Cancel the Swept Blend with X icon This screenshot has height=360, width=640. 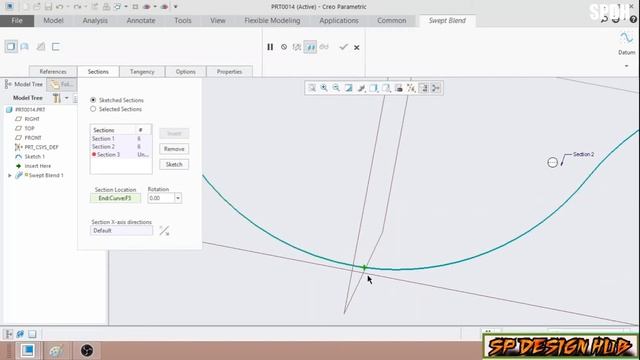357,47
